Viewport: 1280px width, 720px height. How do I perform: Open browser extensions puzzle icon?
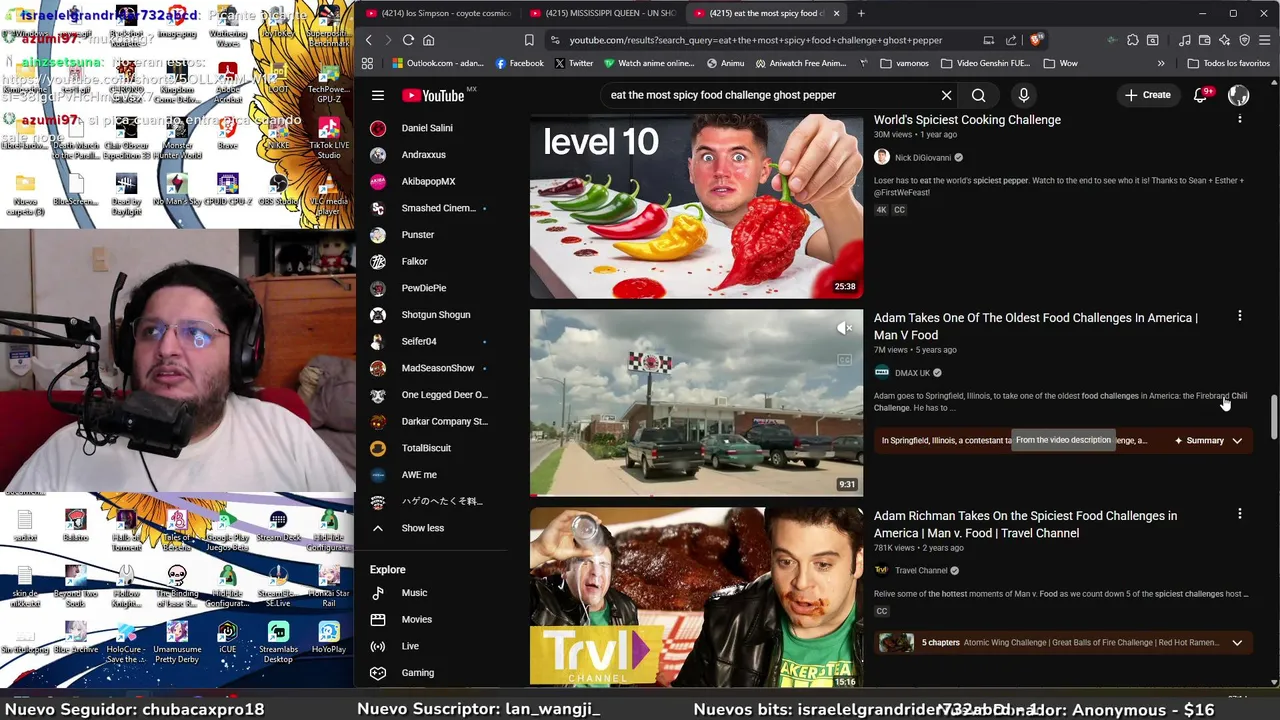(1132, 40)
